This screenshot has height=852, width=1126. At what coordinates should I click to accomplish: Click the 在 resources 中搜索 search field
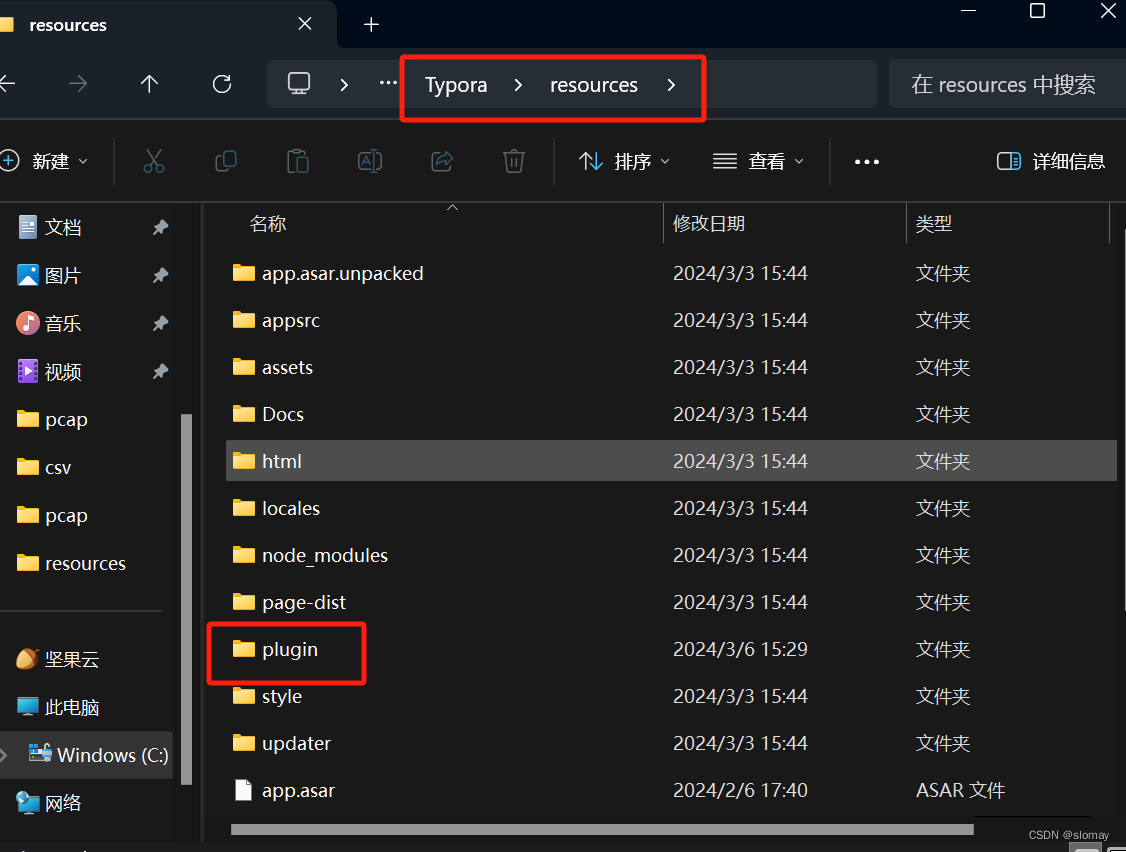[x=1005, y=84]
